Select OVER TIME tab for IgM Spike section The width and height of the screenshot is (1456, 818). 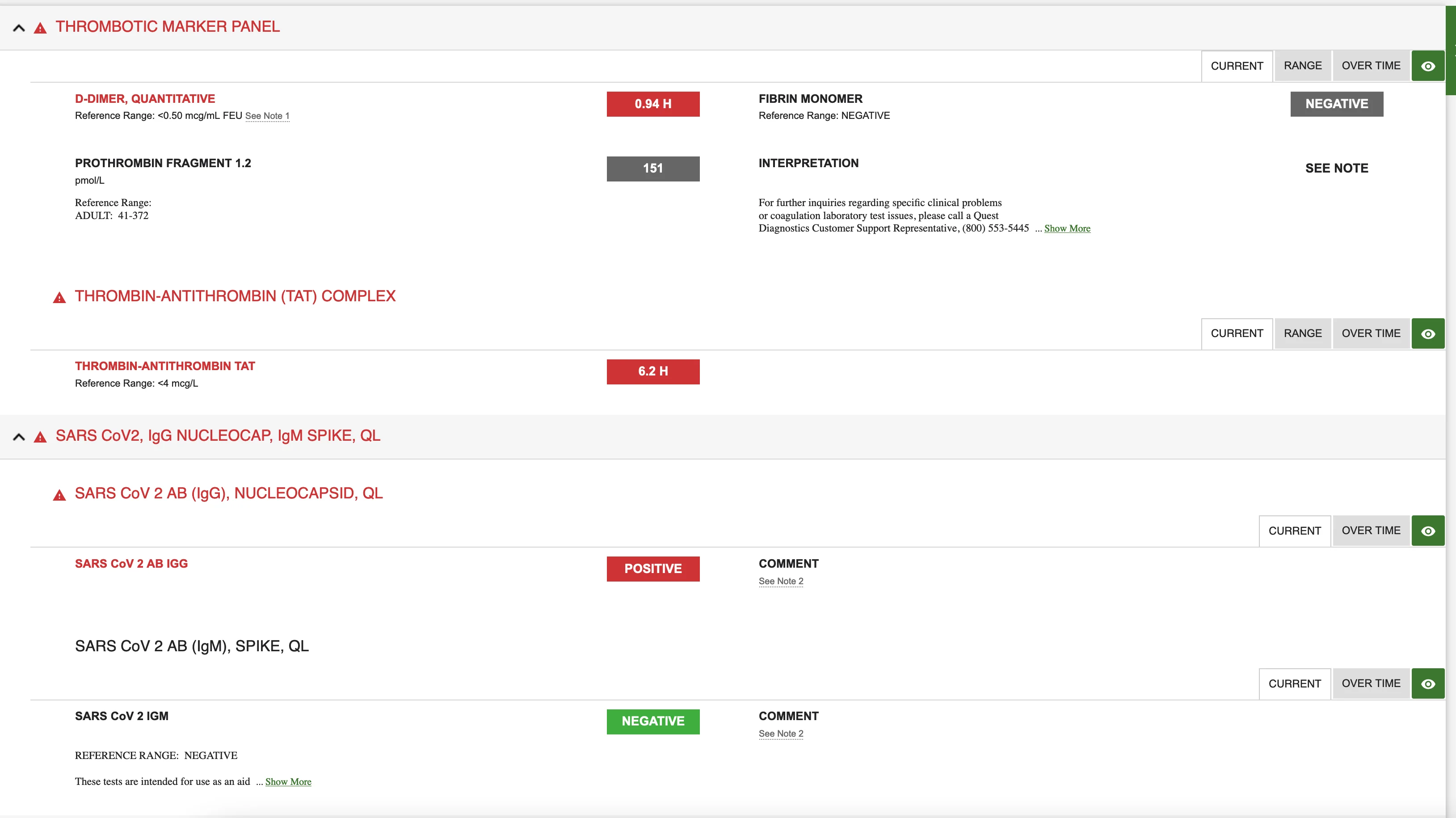point(1371,683)
